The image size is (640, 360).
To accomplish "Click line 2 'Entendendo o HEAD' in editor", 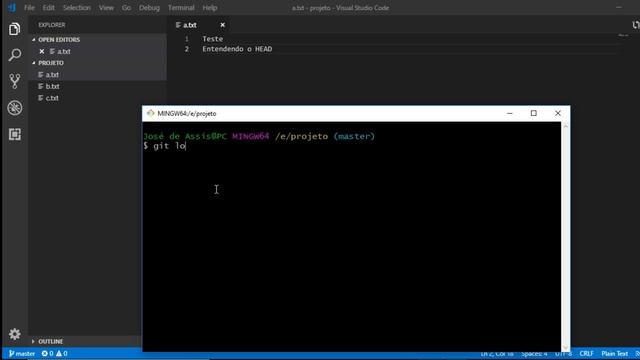I will [x=237, y=49].
